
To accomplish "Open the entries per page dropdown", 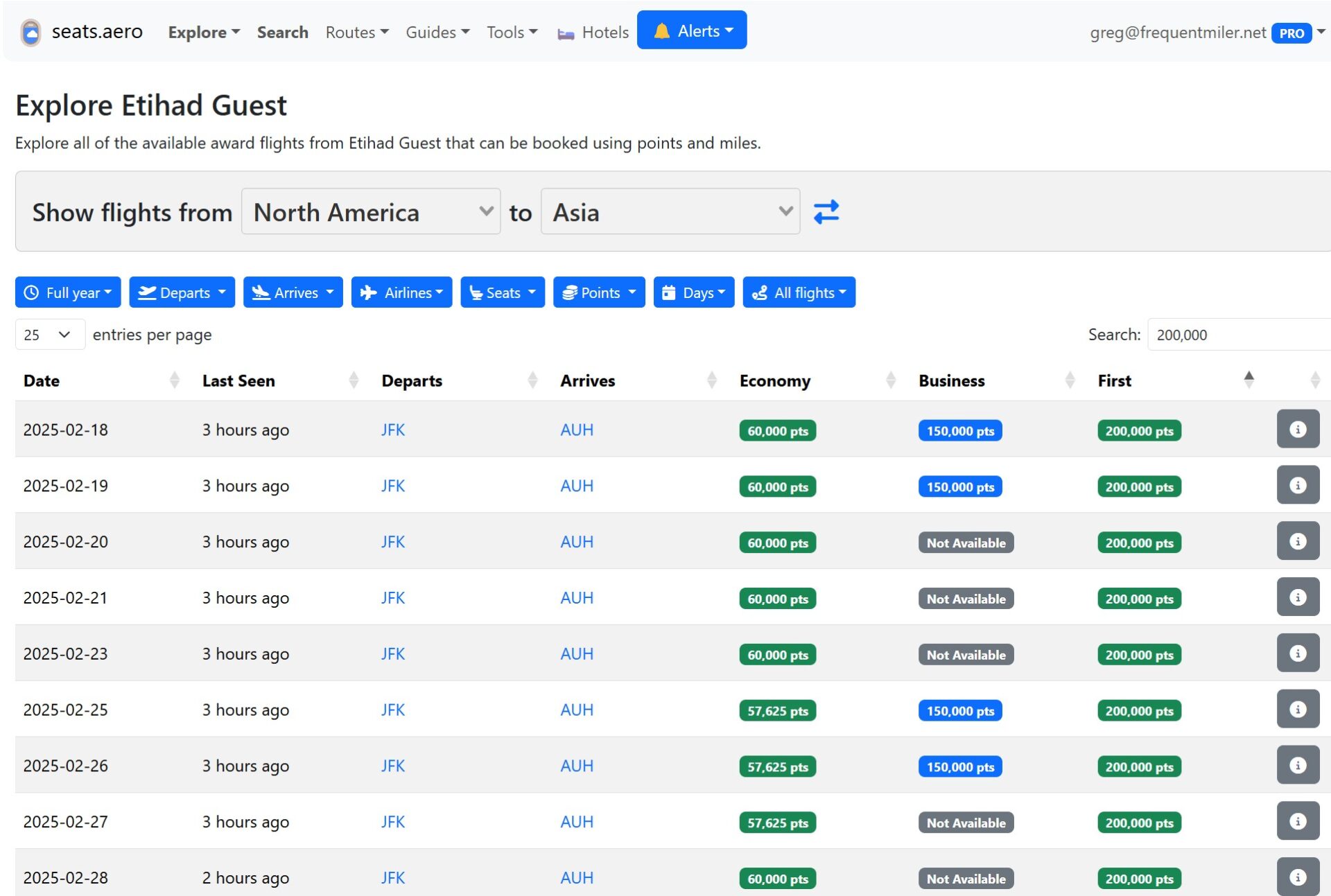I will 49,334.
